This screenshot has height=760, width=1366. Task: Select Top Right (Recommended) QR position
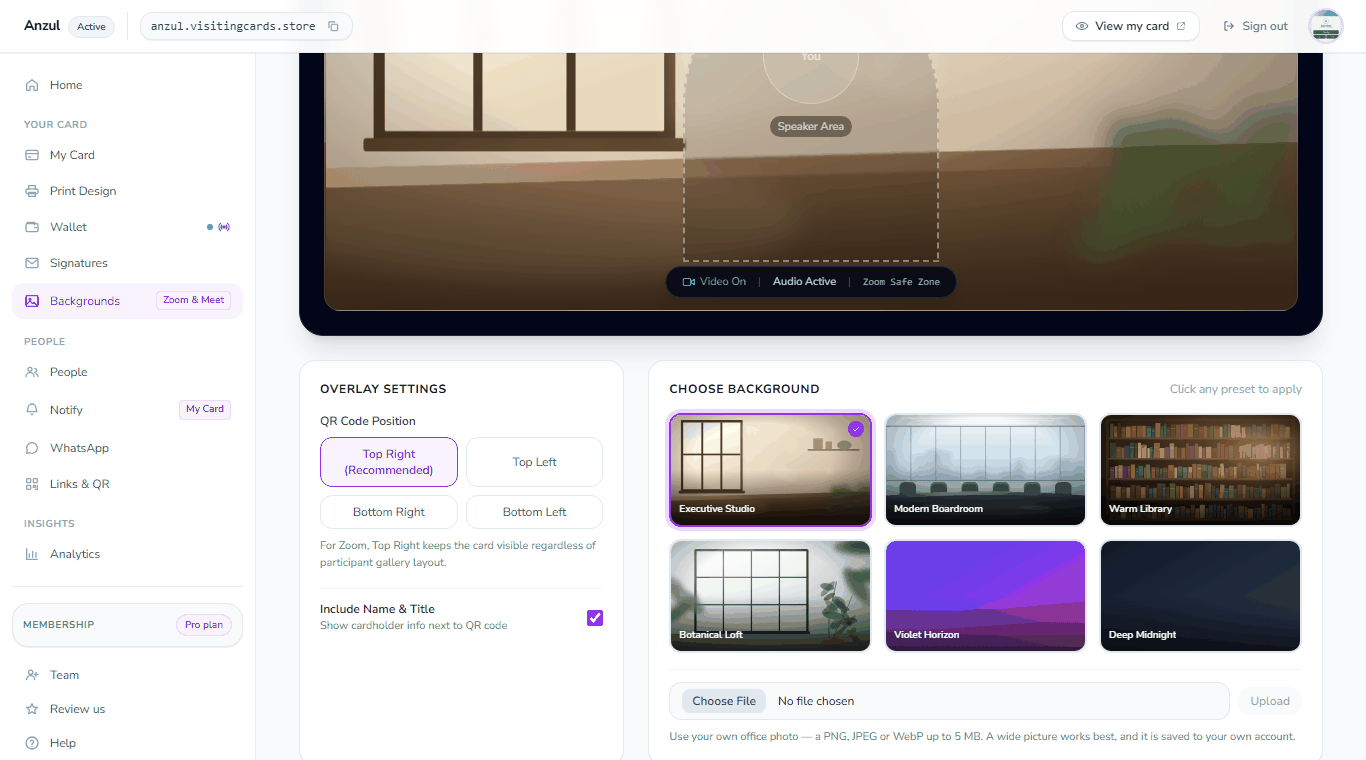click(389, 462)
